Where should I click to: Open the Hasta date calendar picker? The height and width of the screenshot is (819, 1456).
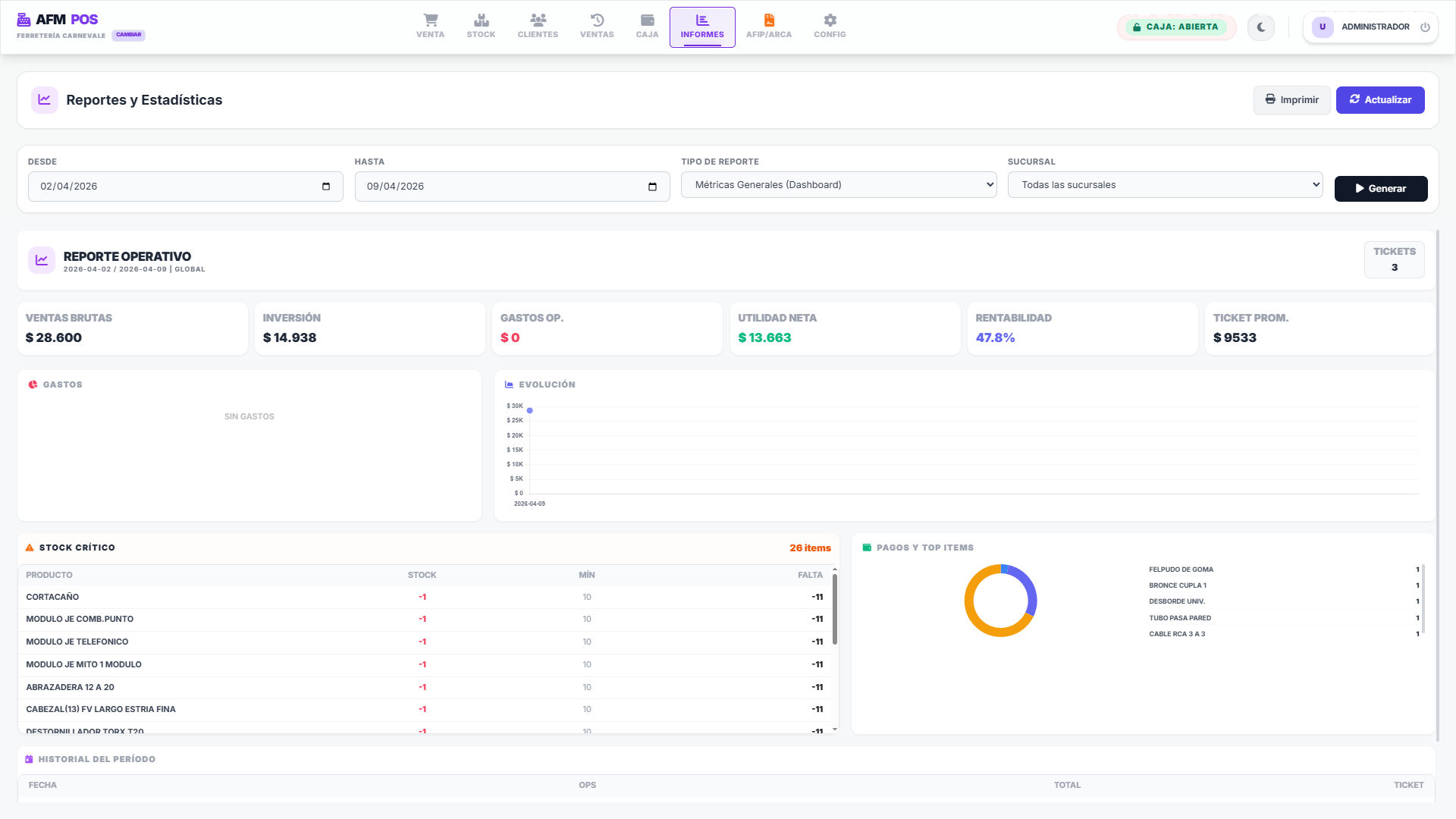[x=652, y=187]
